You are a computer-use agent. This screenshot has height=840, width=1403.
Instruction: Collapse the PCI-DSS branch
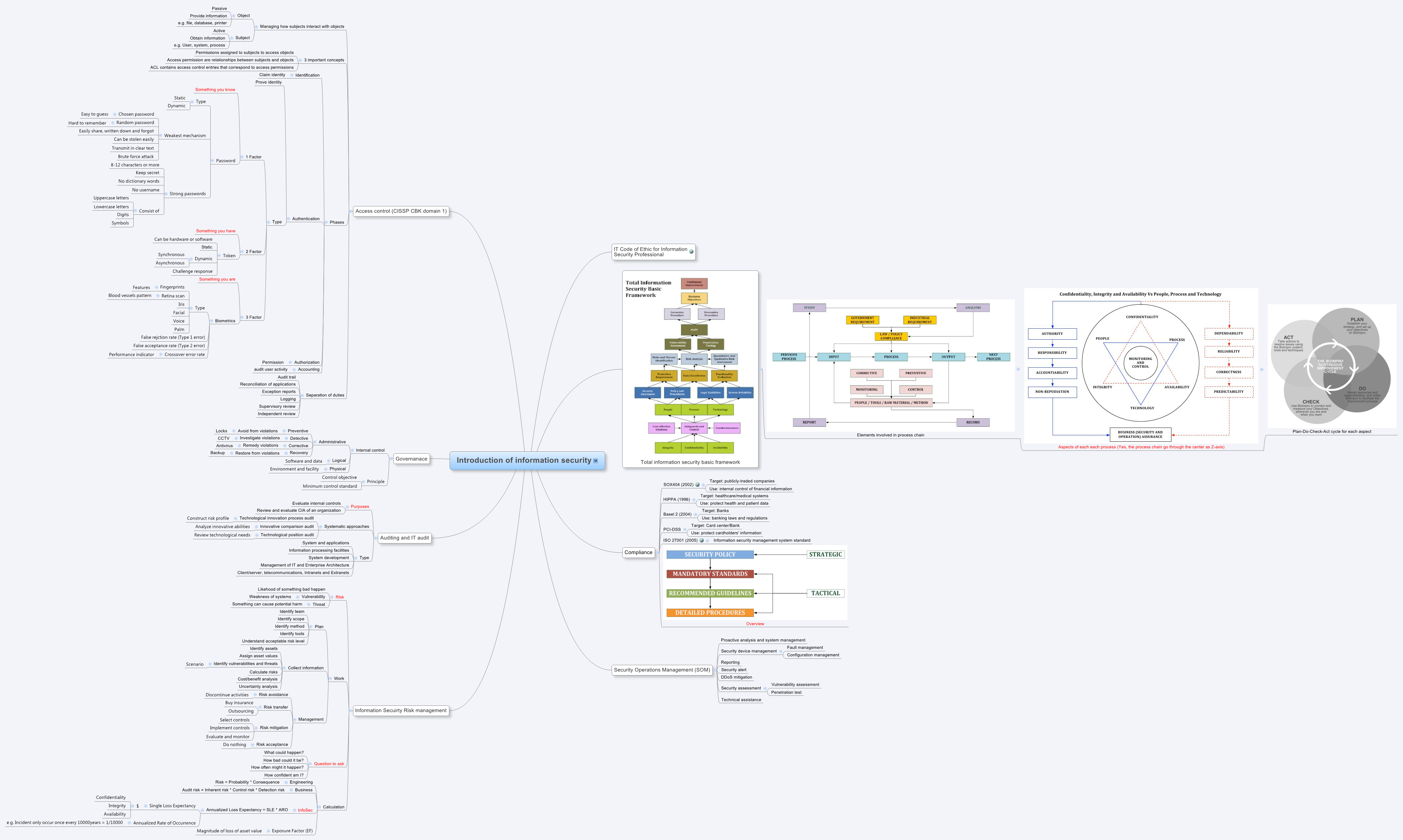coord(685,530)
